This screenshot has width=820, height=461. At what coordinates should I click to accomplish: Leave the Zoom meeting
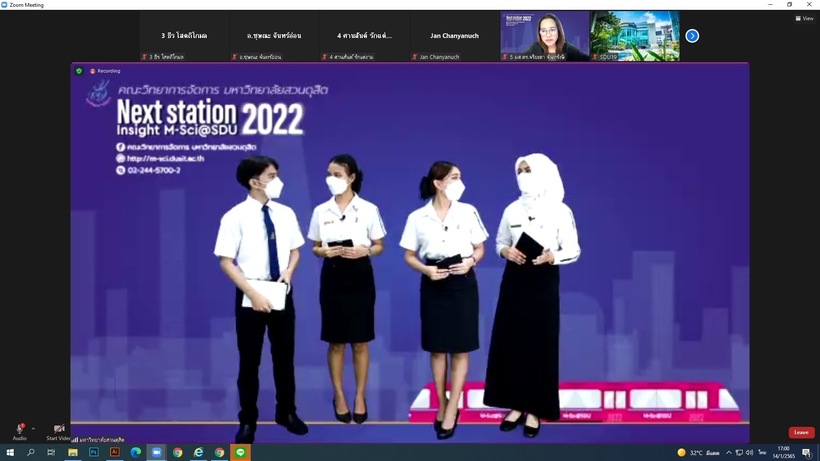[x=801, y=432]
